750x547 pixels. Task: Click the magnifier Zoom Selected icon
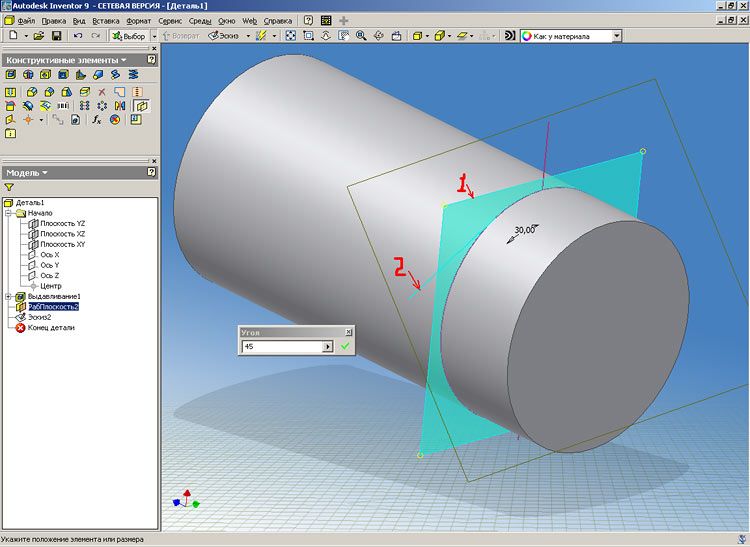click(x=361, y=36)
